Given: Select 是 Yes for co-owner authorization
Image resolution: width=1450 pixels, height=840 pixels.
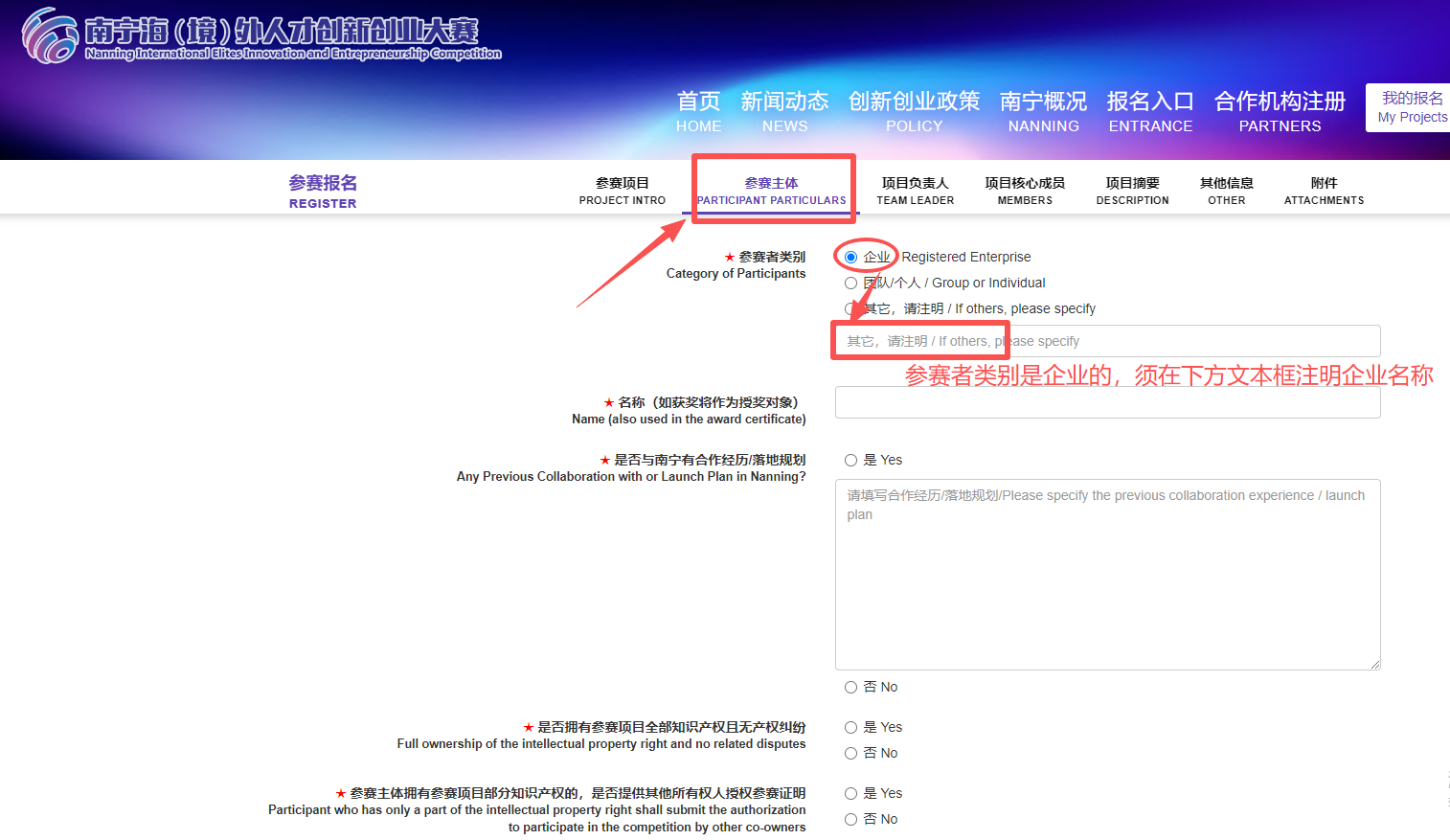Looking at the screenshot, I should pyautogui.click(x=850, y=793).
